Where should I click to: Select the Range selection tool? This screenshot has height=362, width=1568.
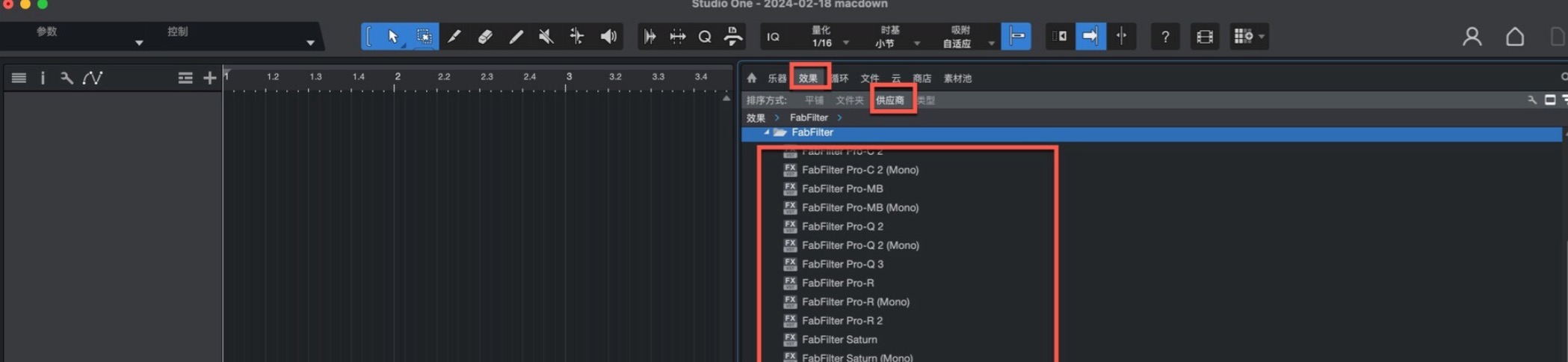[424, 37]
